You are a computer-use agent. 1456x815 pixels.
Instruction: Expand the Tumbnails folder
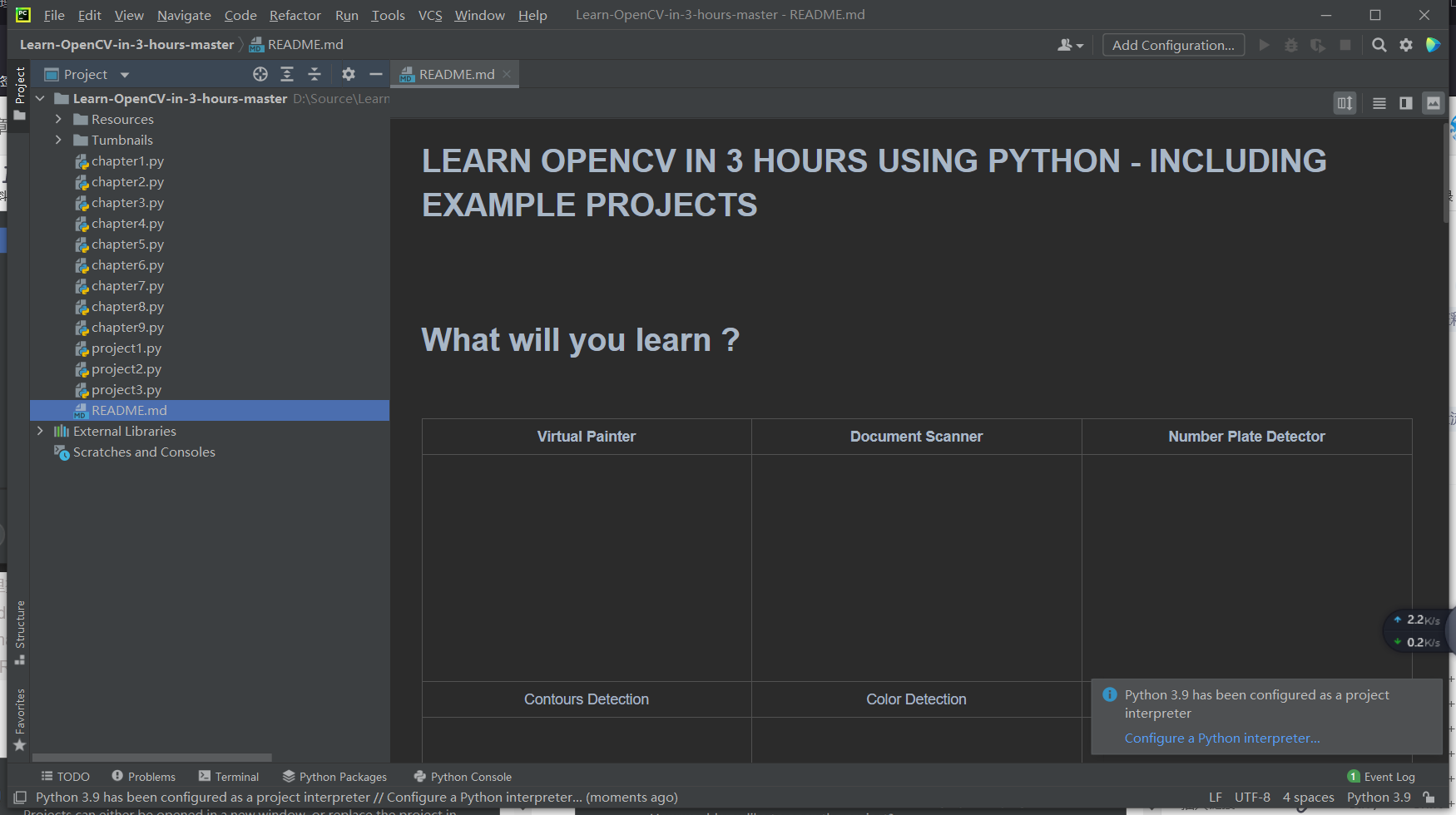tap(58, 140)
